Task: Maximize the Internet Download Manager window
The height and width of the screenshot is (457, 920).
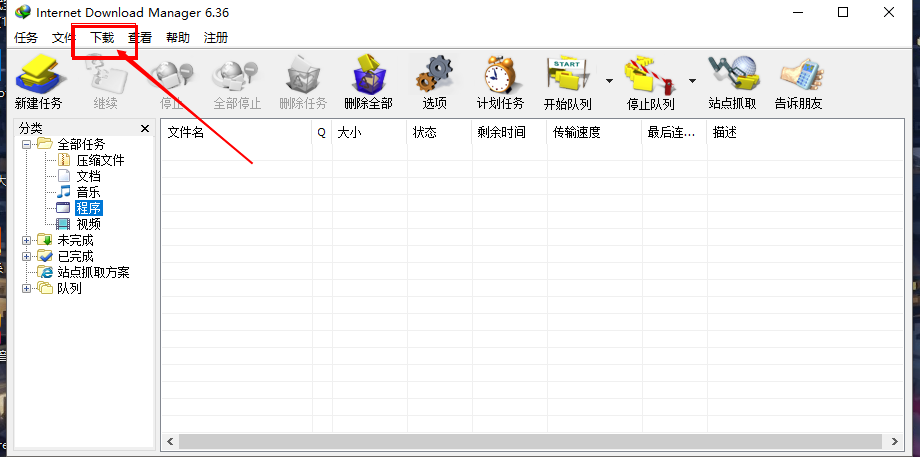Action: click(x=843, y=12)
